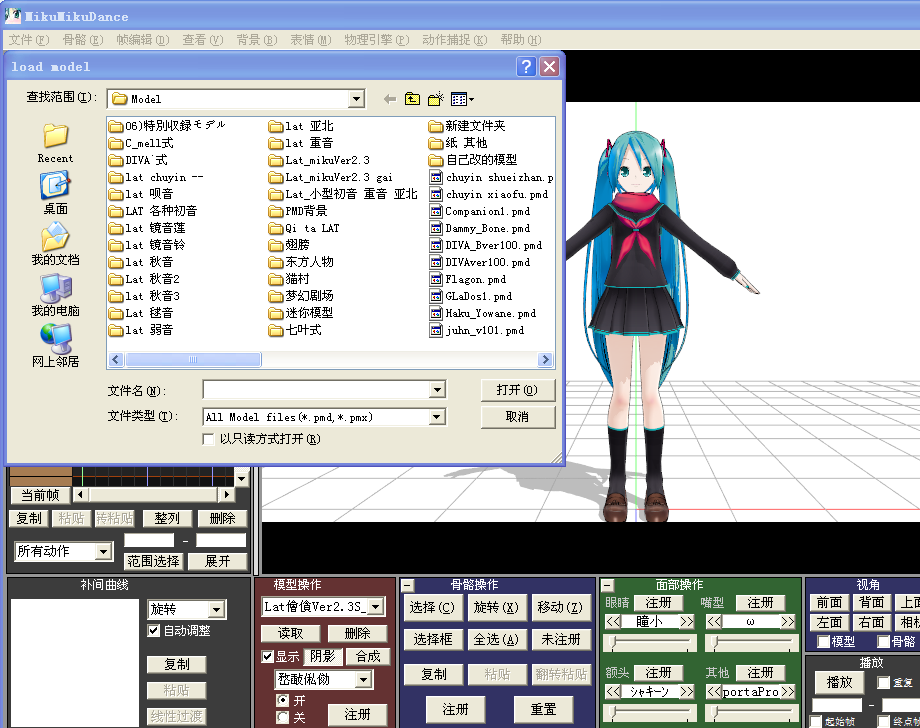The width and height of the screenshot is (920, 728).
Task: Click the 打开 button
Action: pyautogui.click(x=518, y=390)
